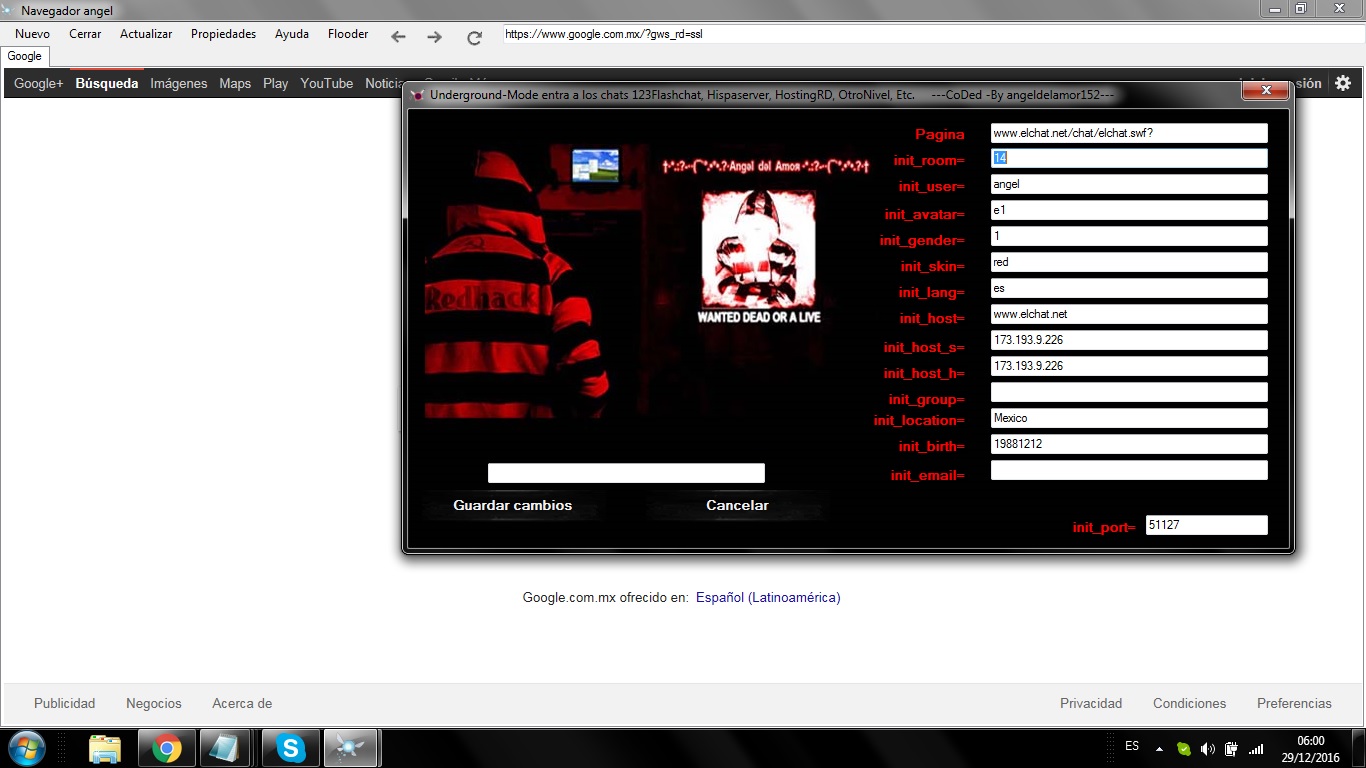Screen dimensions: 1366x768
Task: Select the Google browser tab
Action: point(25,57)
